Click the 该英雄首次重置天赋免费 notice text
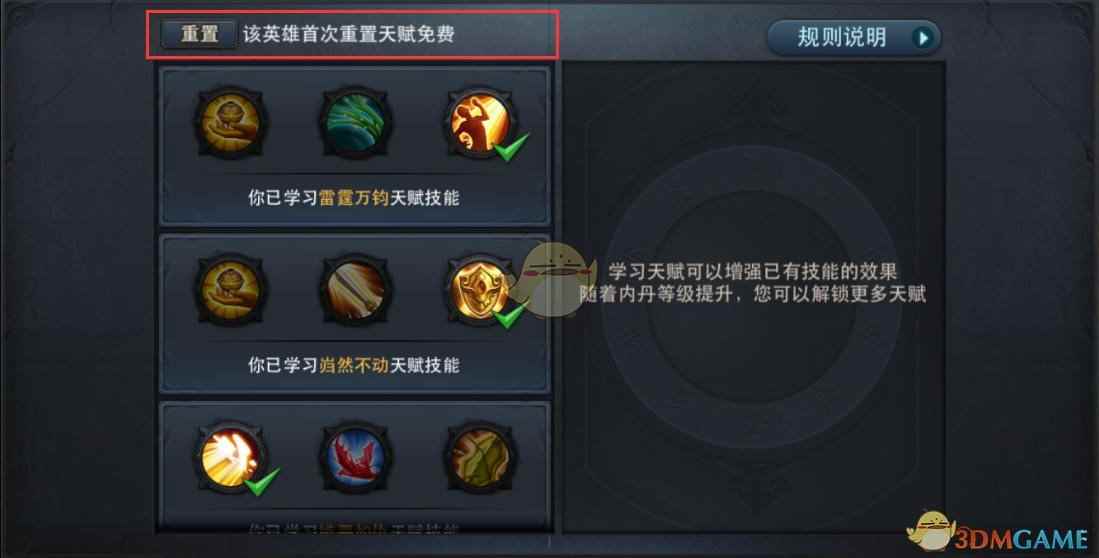 point(349,34)
